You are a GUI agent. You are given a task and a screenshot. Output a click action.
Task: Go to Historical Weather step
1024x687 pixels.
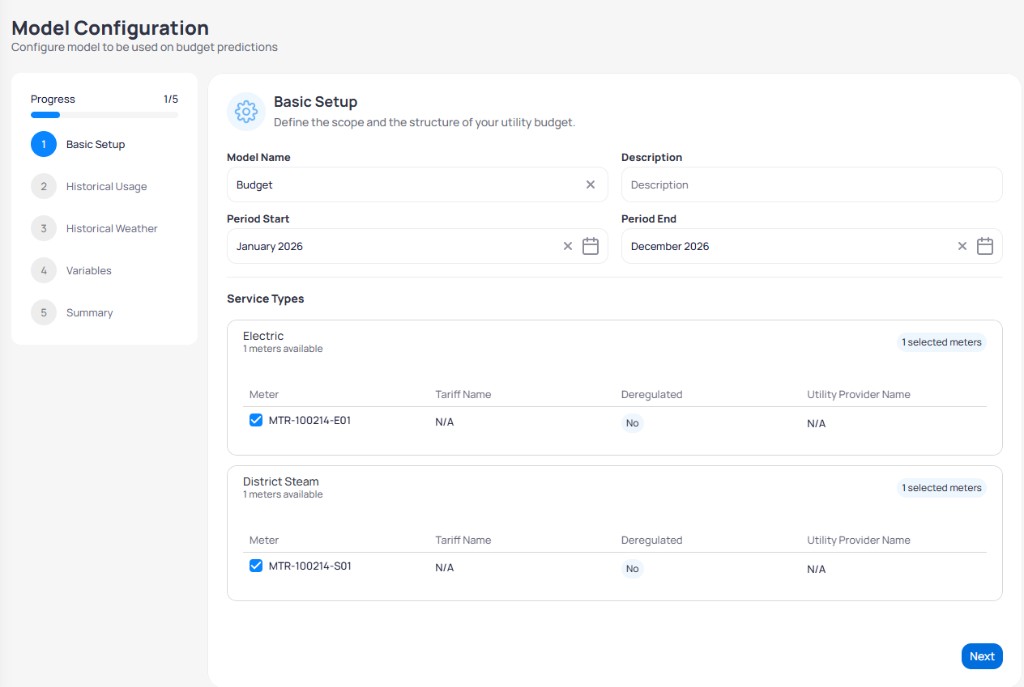coord(112,229)
